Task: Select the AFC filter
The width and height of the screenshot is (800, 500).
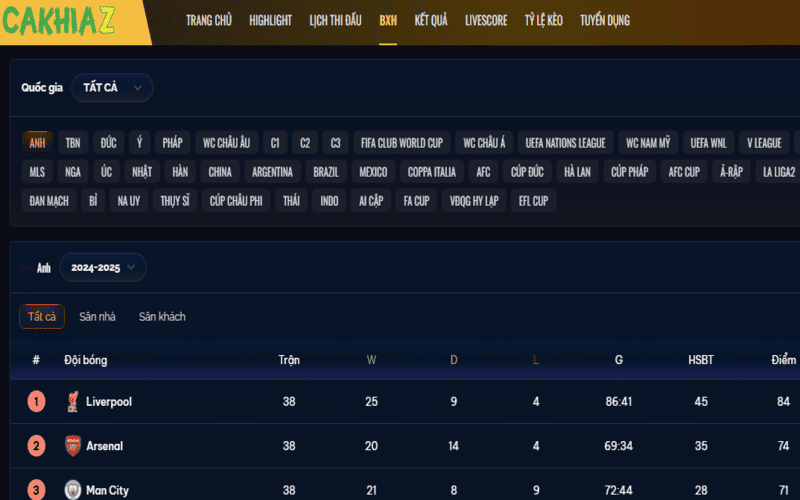Action: tap(483, 172)
